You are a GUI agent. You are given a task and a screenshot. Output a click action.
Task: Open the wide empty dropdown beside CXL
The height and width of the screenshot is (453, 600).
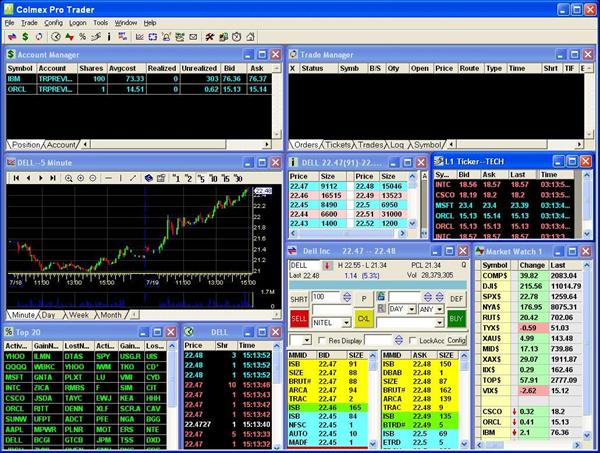440,323
